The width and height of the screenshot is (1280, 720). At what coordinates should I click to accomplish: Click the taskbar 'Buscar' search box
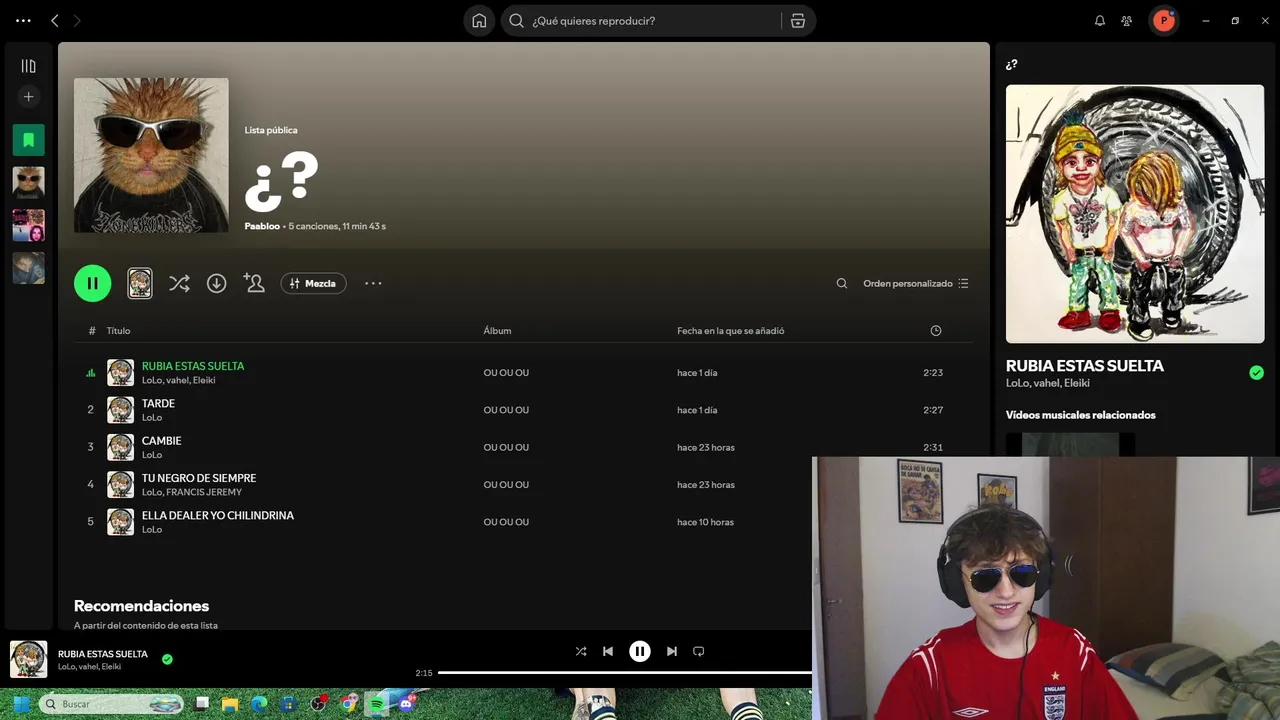tap(112, 704)
